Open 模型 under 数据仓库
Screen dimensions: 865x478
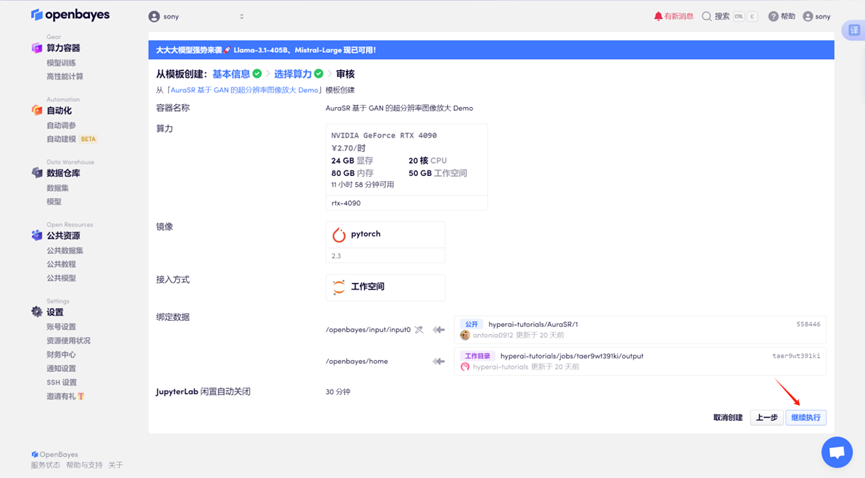pyautogui.click(x=54, y=201)
